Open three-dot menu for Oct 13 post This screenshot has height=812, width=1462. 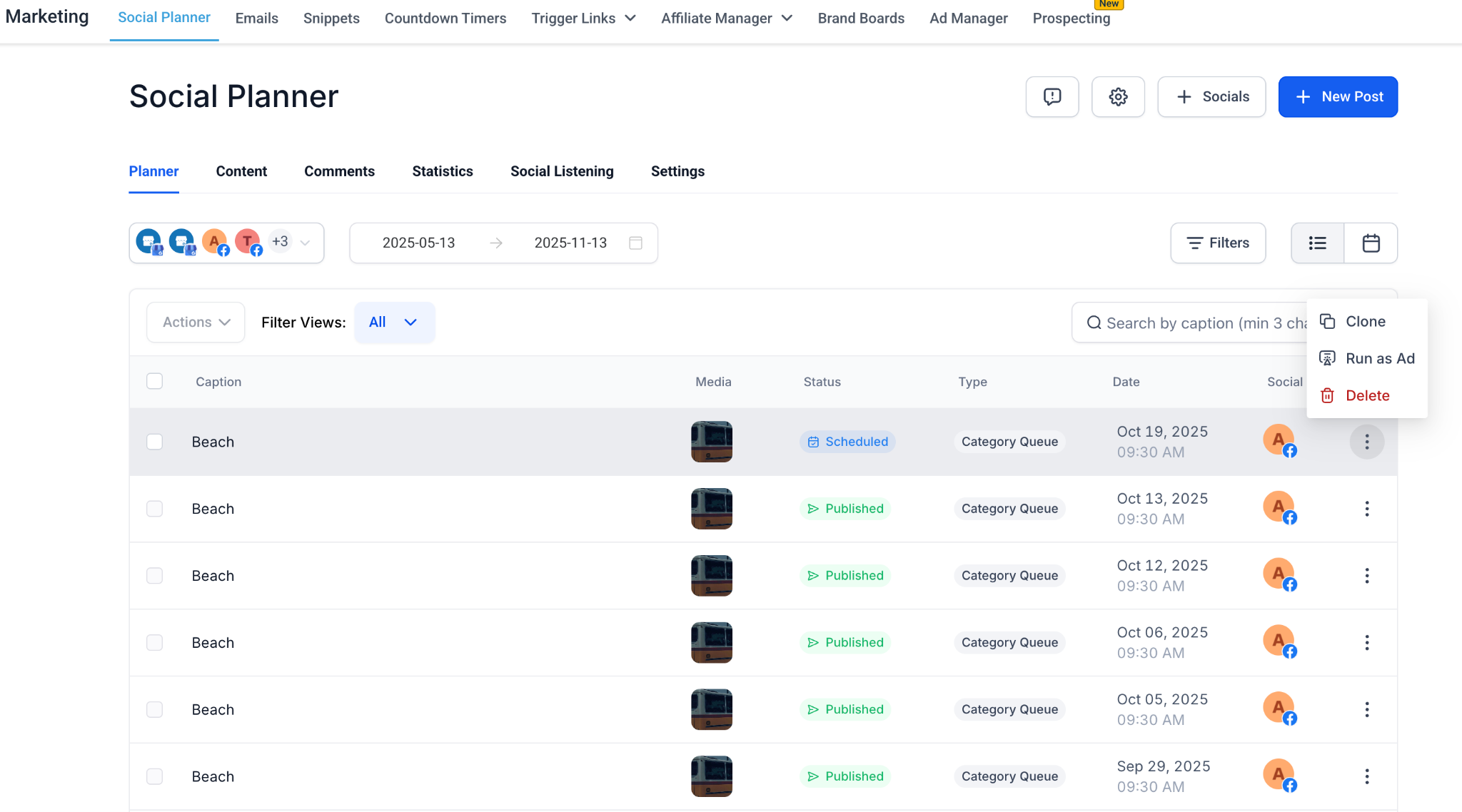(1366, 509)
